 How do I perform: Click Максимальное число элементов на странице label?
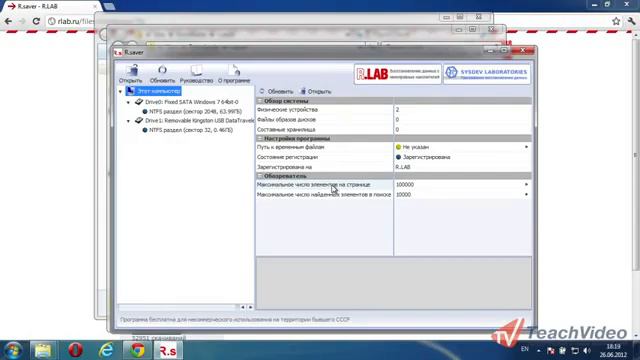pos(313,184)
